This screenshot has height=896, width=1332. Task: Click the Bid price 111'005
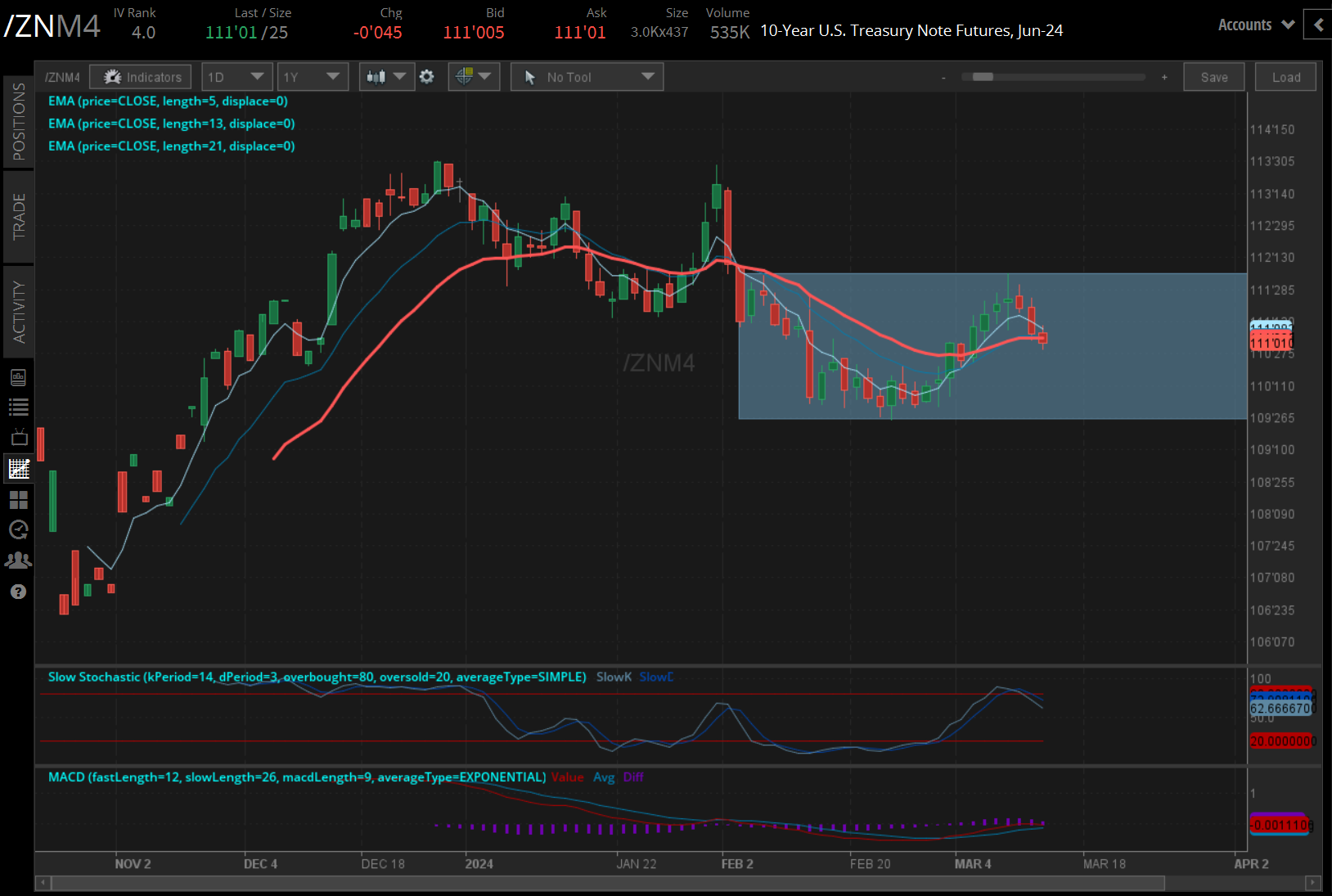click(x=474, y=33)
